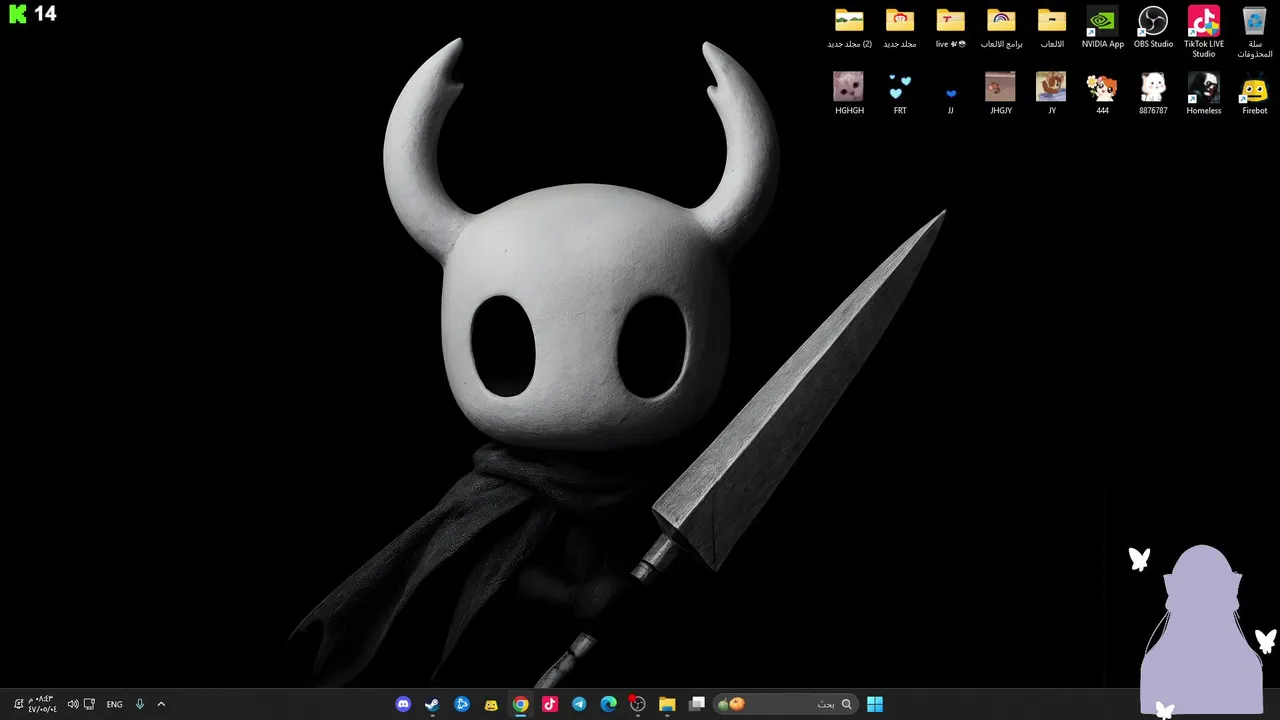Open Google Chrome from the taskbar

click(520, 704)
